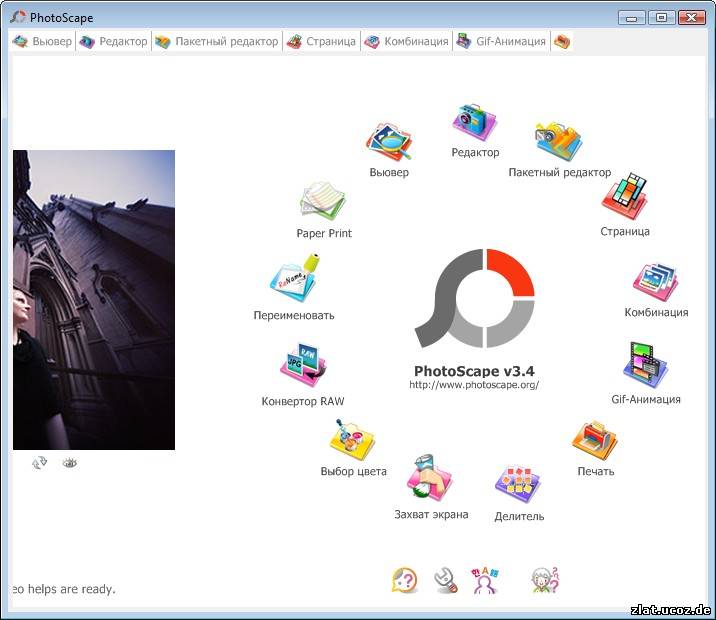Image resolution: width=716 pixels, height=620 pixels.
Task: Refresh the preview photo with arrows icon
Action: 40,463
